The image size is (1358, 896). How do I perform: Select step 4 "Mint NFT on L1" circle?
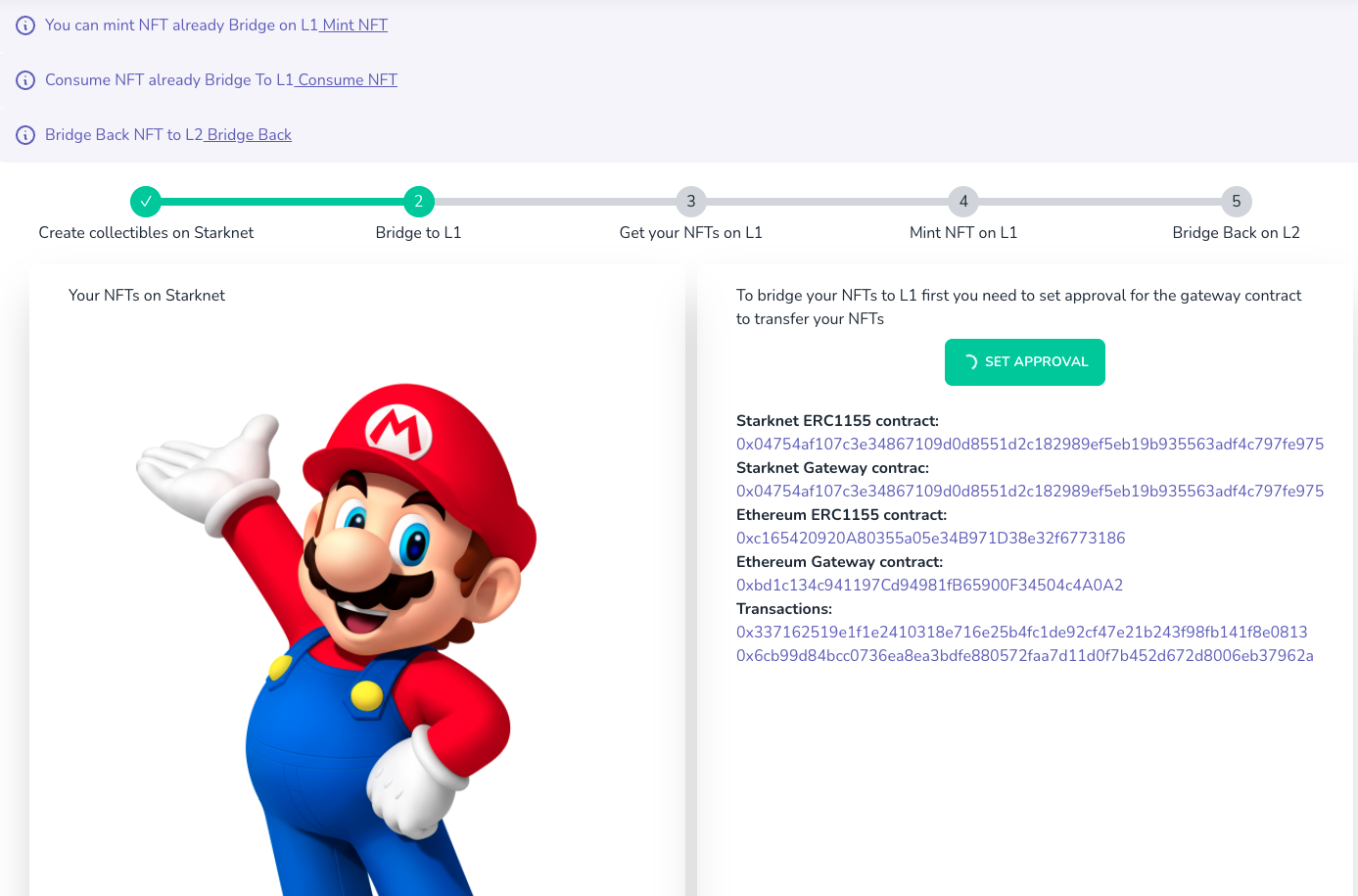coord(962,202)
